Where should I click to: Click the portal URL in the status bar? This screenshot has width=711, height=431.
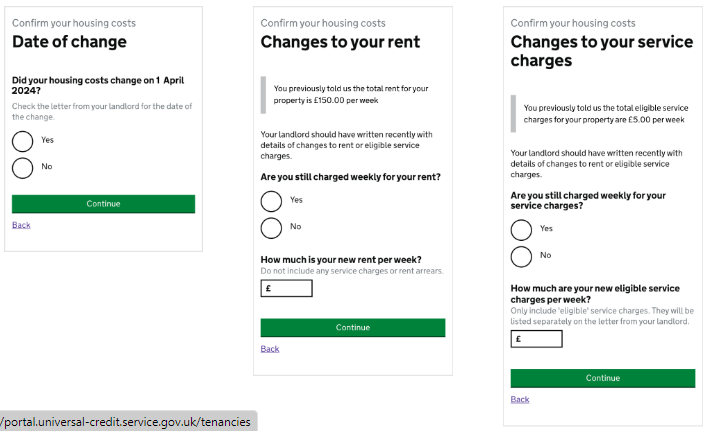pyautogui.click(x=126, y=422)
